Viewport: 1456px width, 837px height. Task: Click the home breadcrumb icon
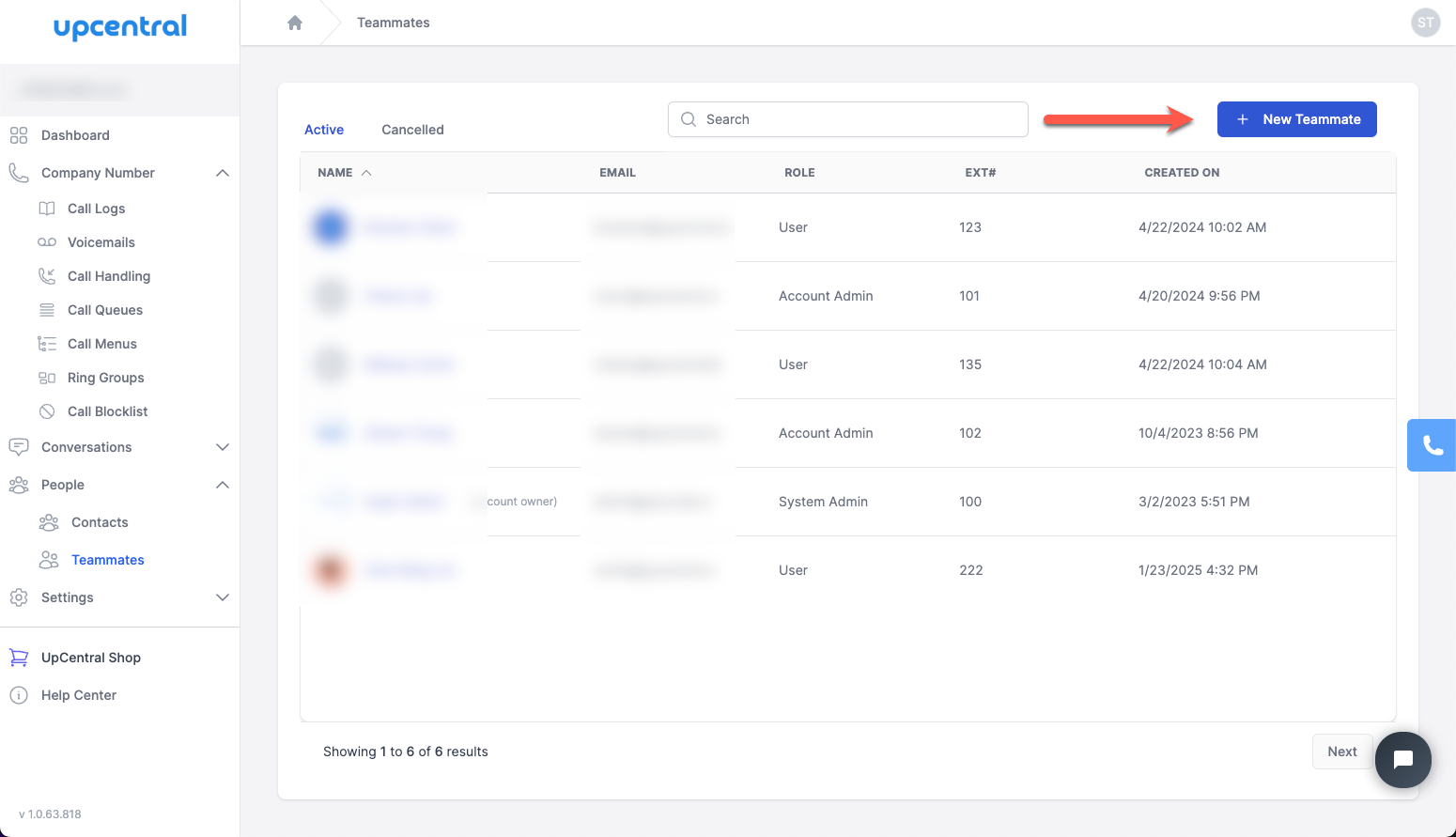[295, 22]
